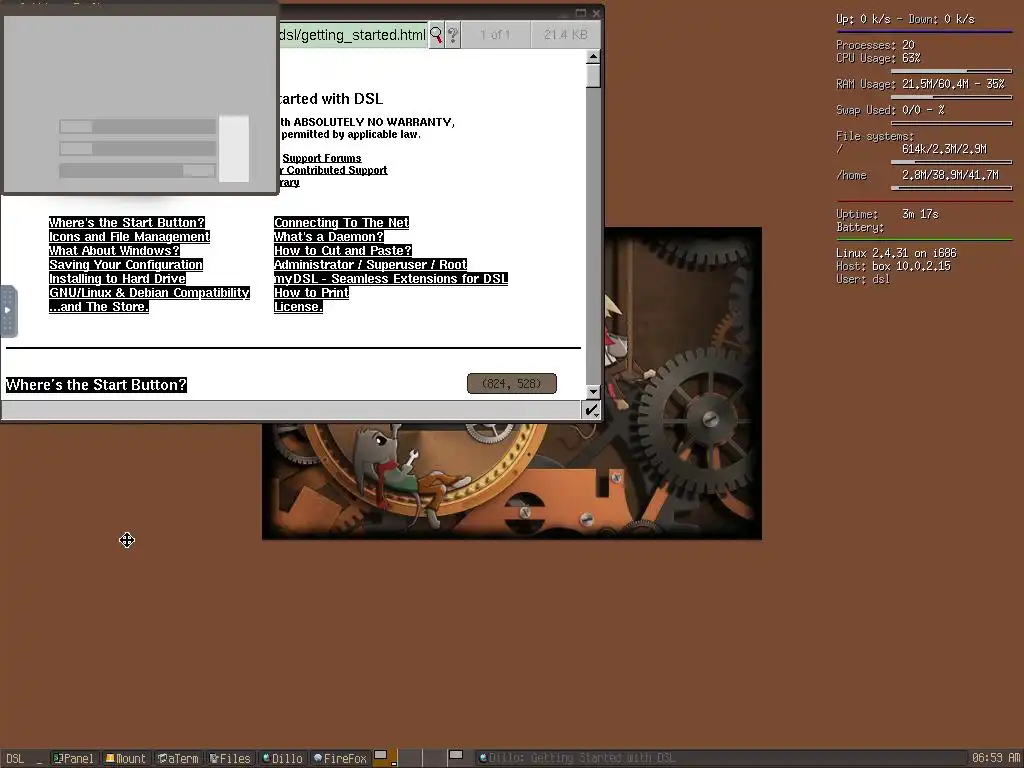This screenshot has width=1024, height=768.
Task: Open Where's the Start Button? link in the contents list
Action: click(x=127, y=223)
